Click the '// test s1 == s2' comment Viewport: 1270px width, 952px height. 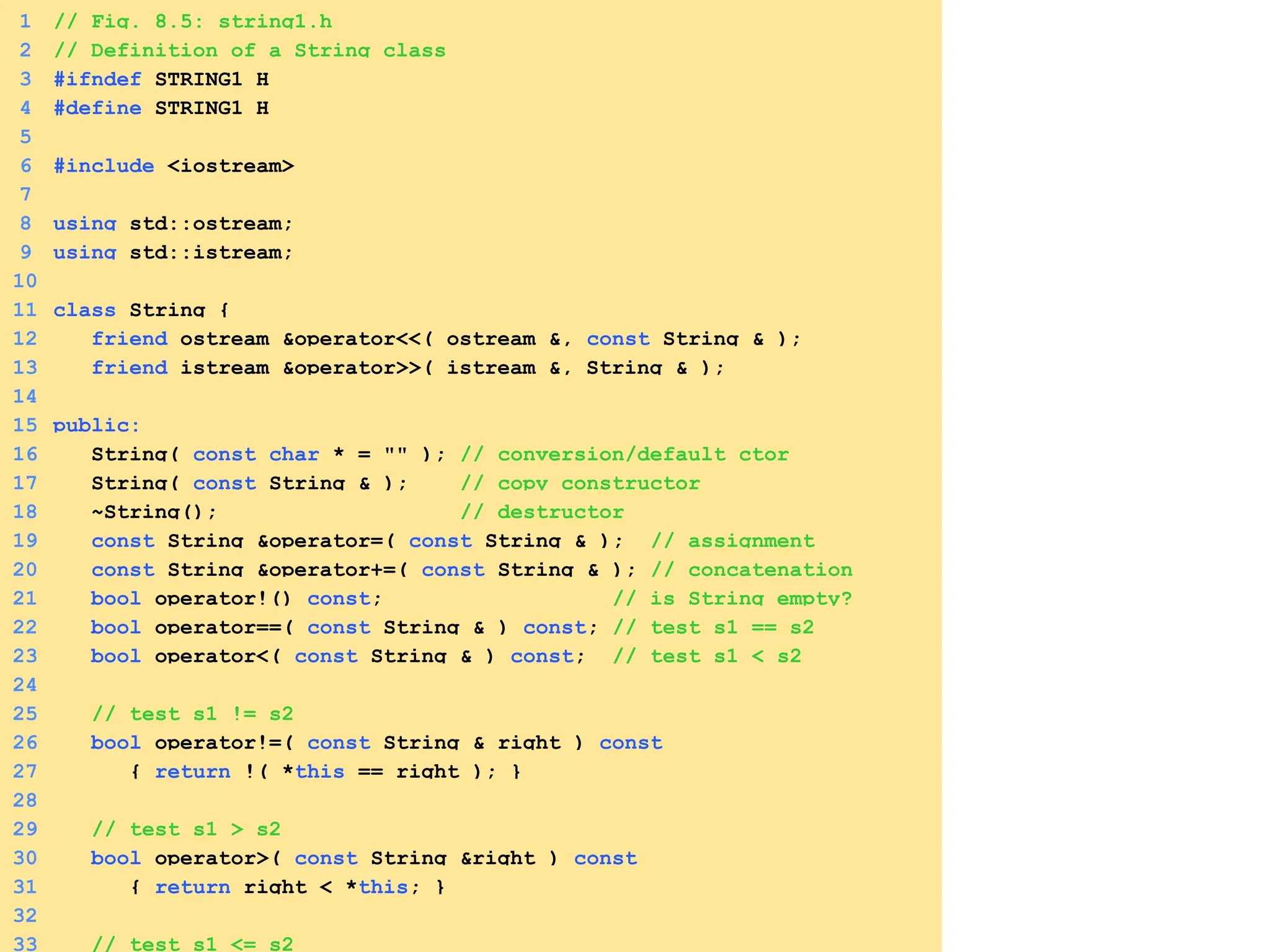coord(713,627)
